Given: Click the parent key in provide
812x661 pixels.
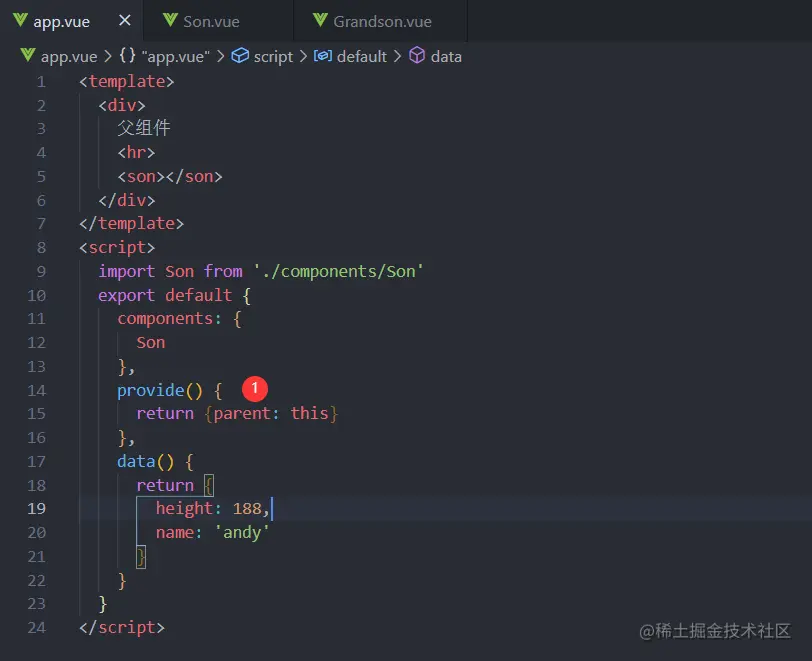Looking at the screenshot, I should click(x=242, y=414).
